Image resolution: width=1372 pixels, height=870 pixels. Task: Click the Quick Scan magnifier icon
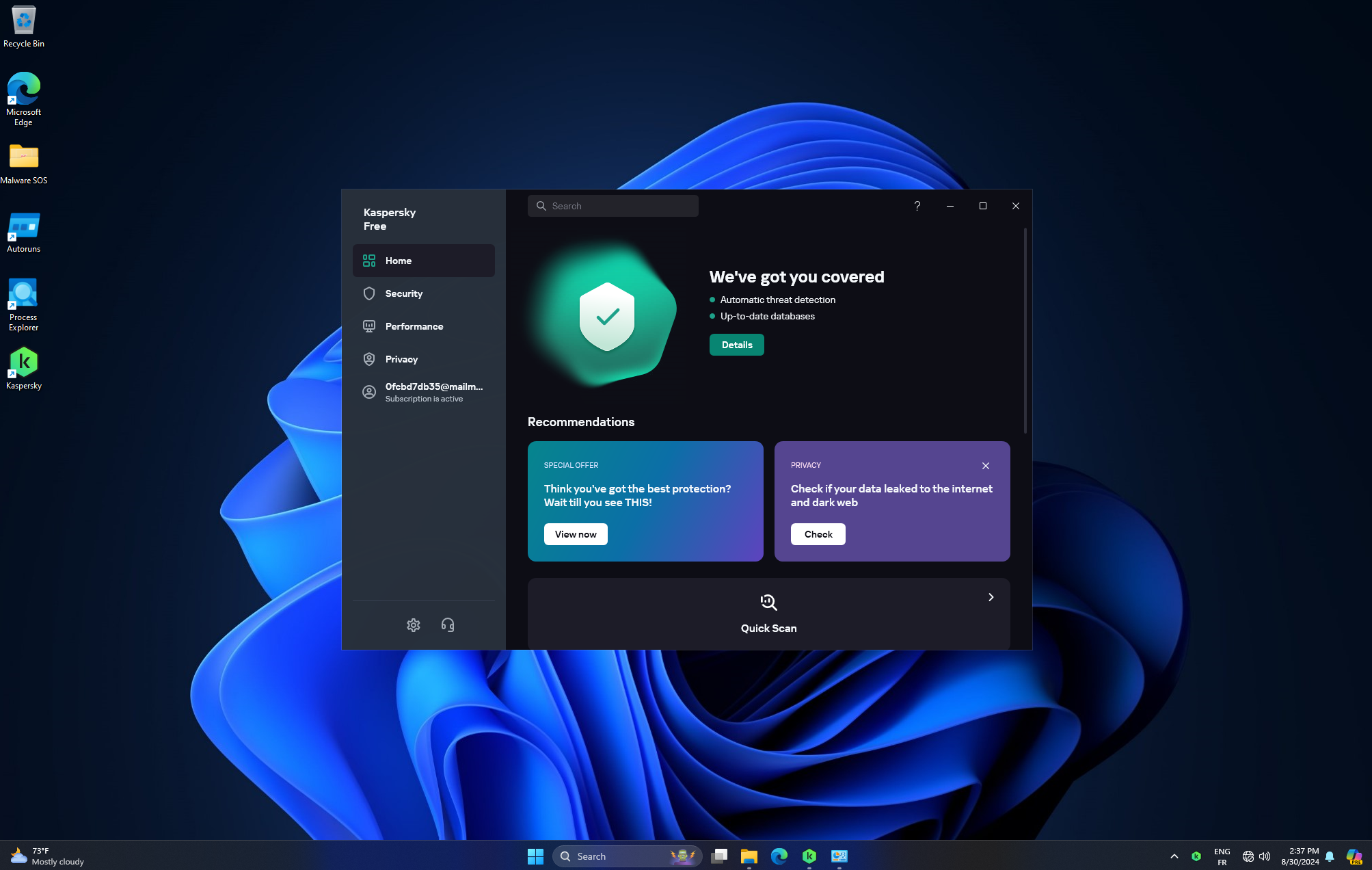tap(768, 602)
